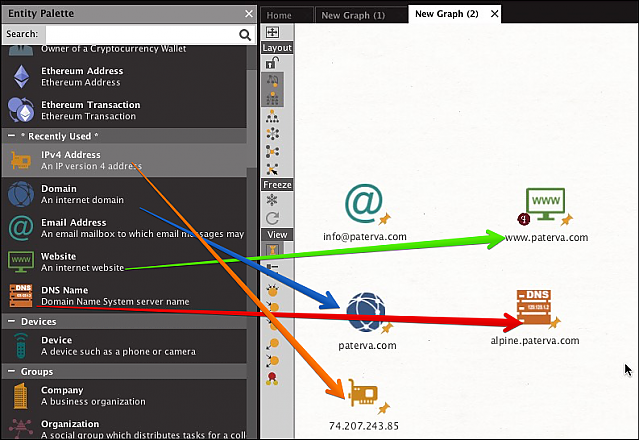Focus the Entity Palette search field
This screenshot has width=639, height=440.
pos(141,34)
